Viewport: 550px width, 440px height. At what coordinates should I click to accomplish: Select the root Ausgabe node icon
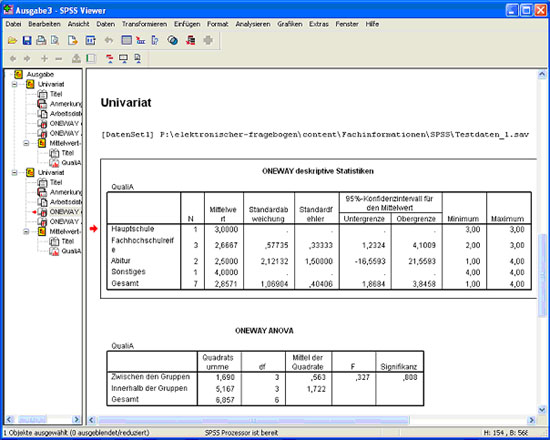coord(18,74)
